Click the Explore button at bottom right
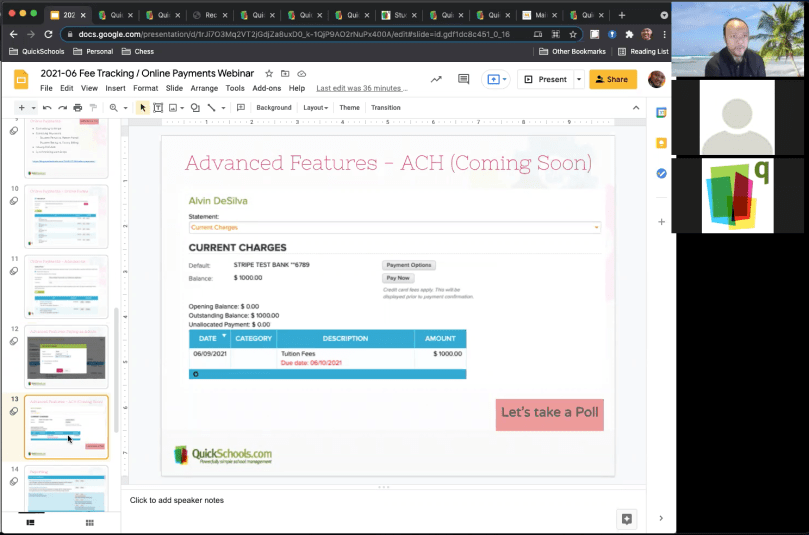The image size is (809, 535). click(x=626, y=518)
